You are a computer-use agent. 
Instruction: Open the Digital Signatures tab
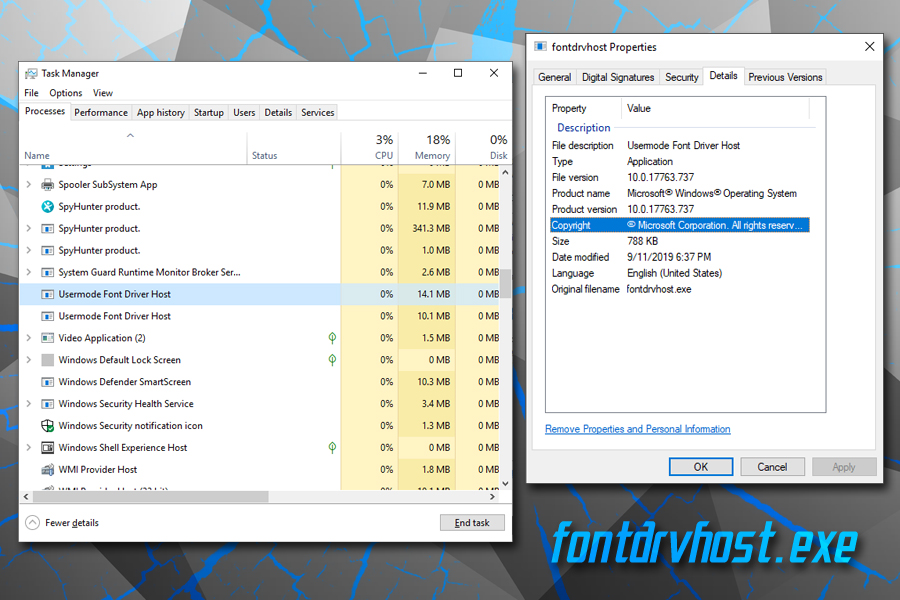point(618,77)
